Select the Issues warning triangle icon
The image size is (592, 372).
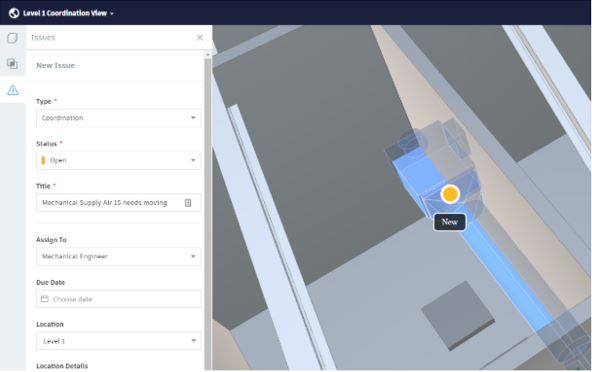point(12,90)
